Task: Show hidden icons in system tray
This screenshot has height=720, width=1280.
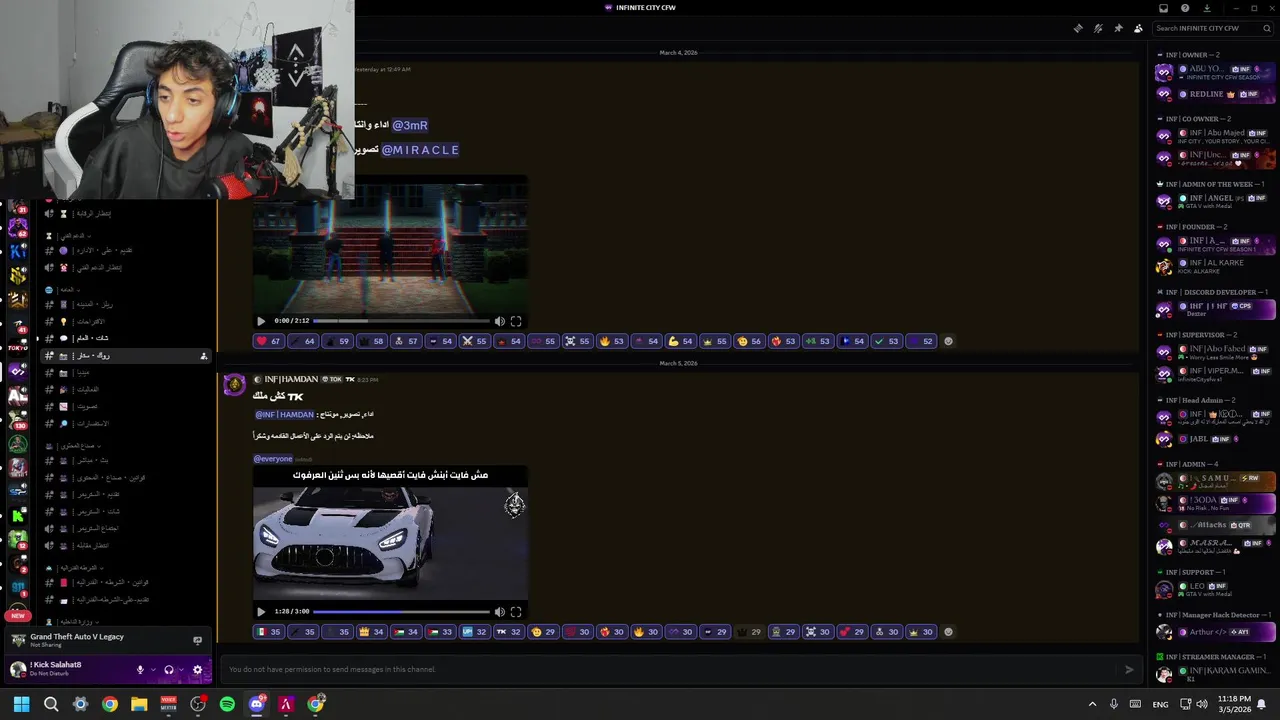Action: click(1092, 704)
